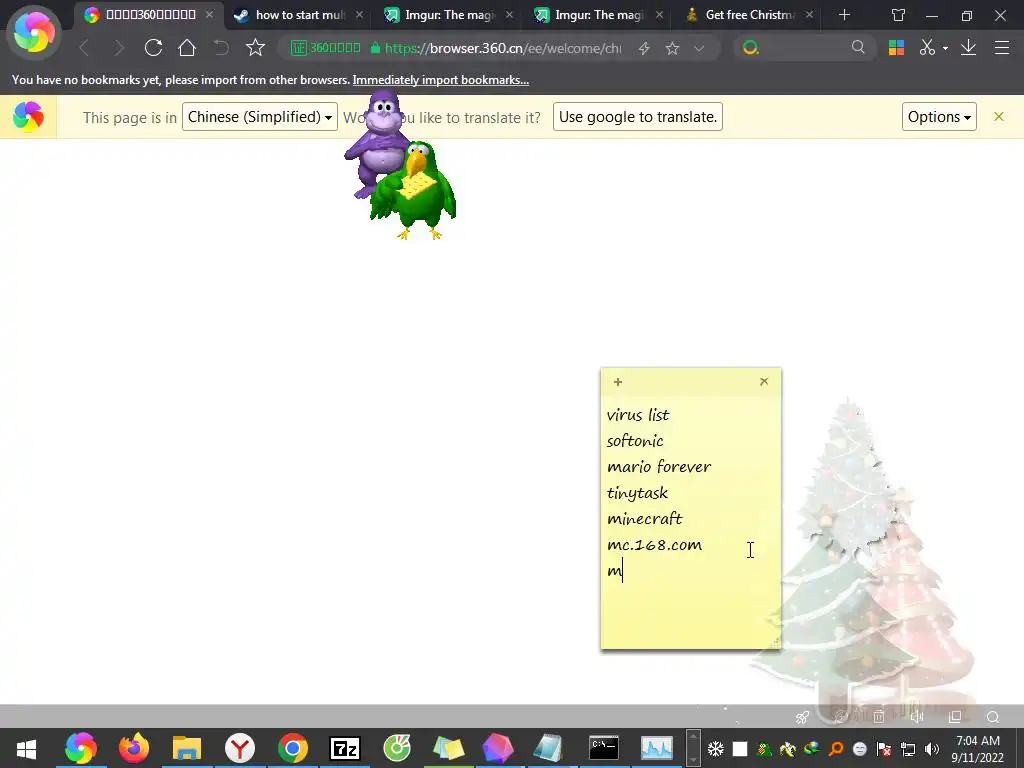
Task: Click the t-shirt skin icon in title bar
Action: coord(899,15)
